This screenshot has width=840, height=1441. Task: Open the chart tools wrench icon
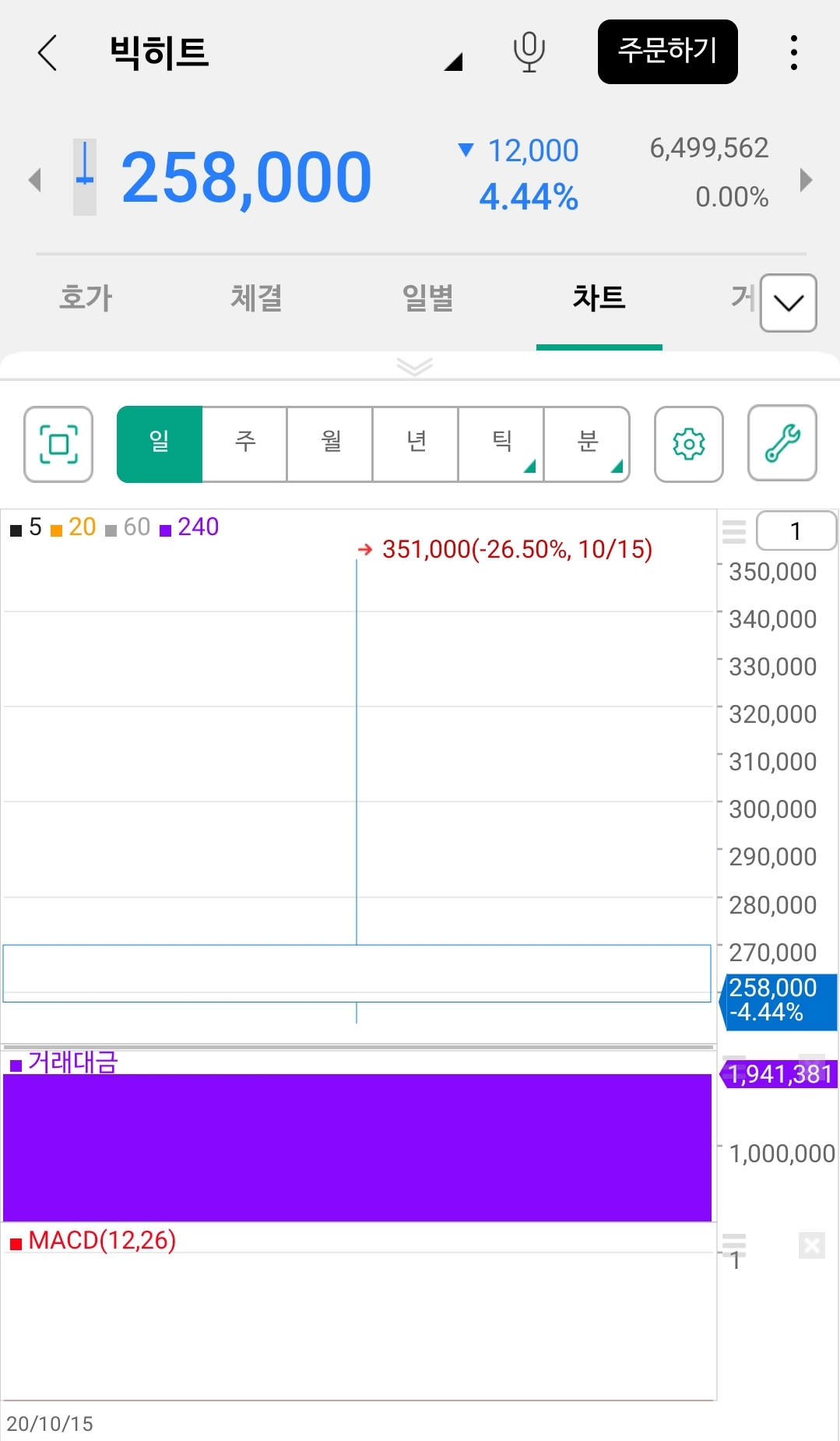[782, 443]
